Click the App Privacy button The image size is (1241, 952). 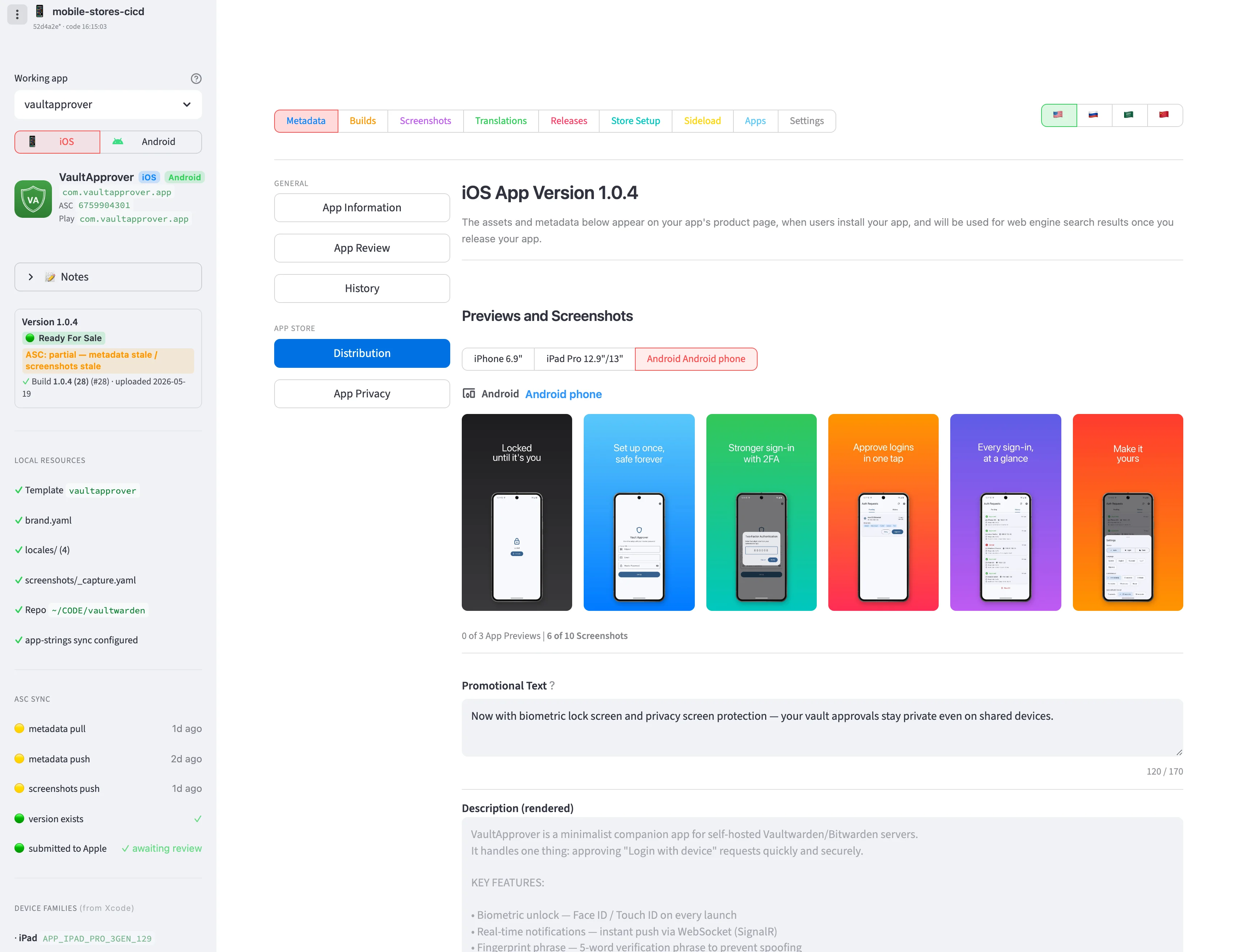click(x=362, y=393)
